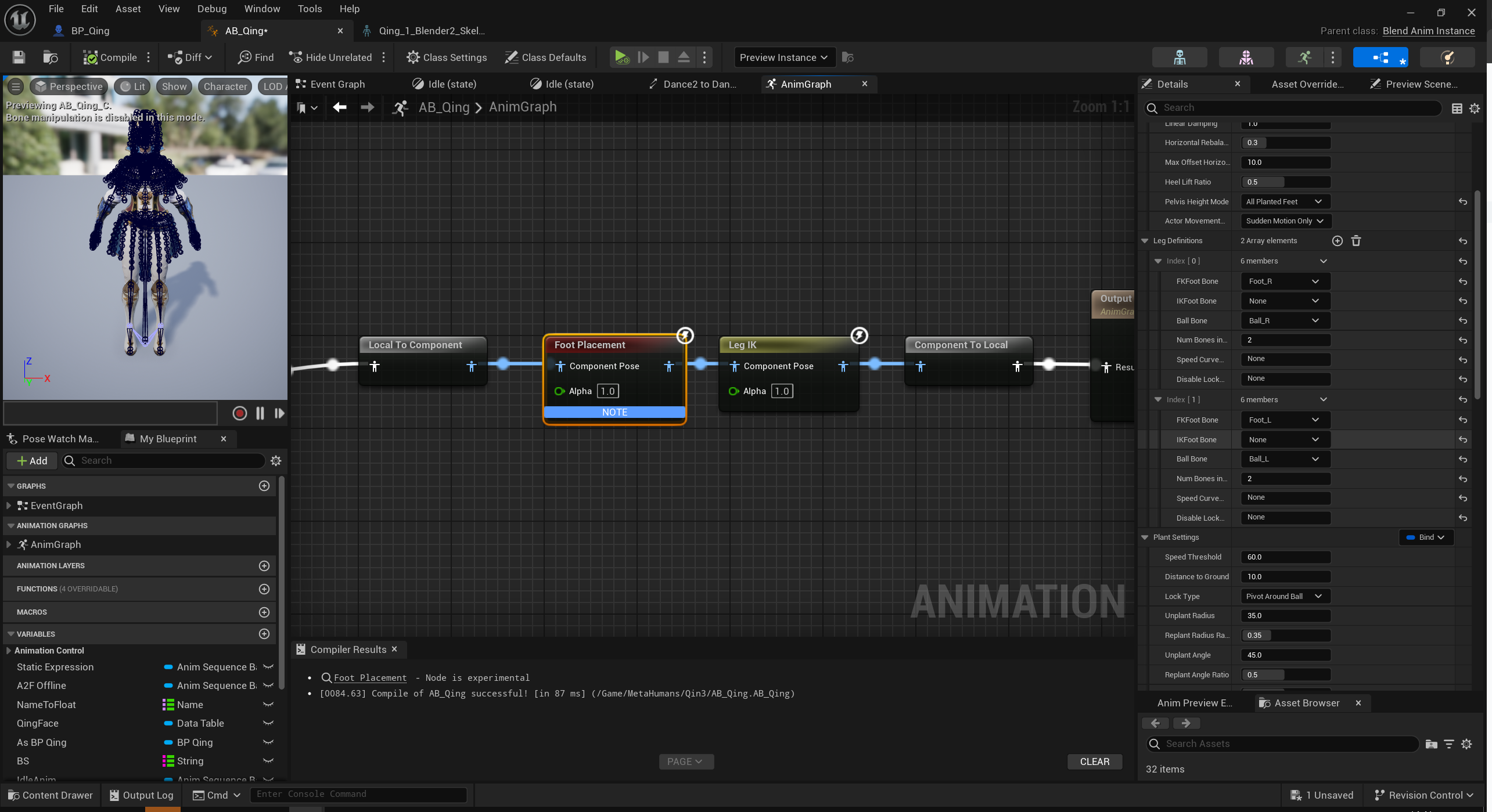Image resolution: width=1492 pixels, height=812 pixels.
Task: Click the Heel Lift Ratio slider field
Action: [1285, 182]
